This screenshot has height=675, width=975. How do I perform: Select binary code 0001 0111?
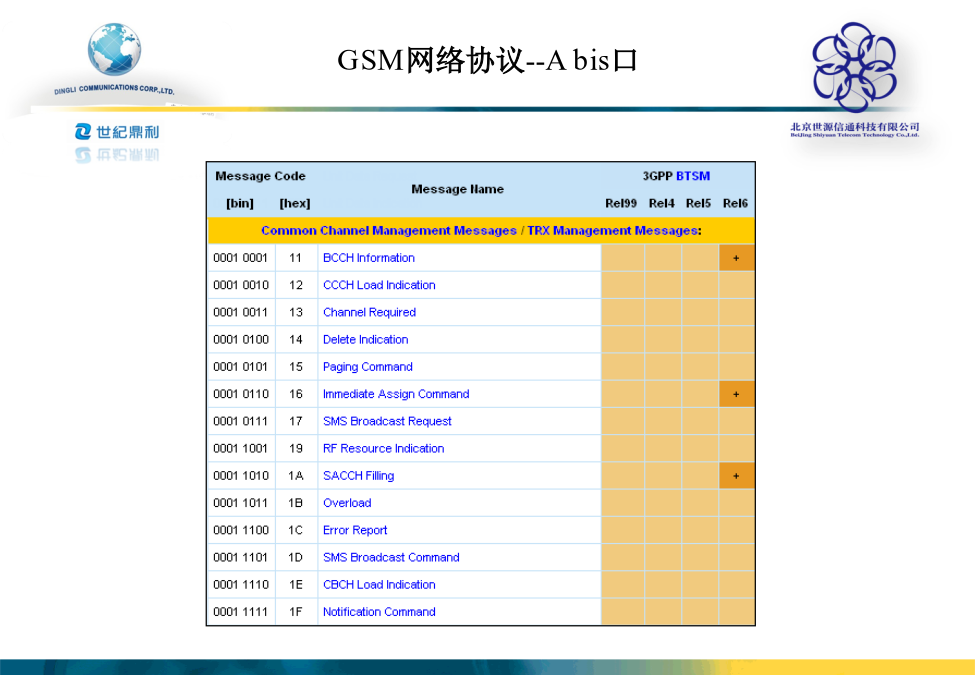click(x=241, y=421)
